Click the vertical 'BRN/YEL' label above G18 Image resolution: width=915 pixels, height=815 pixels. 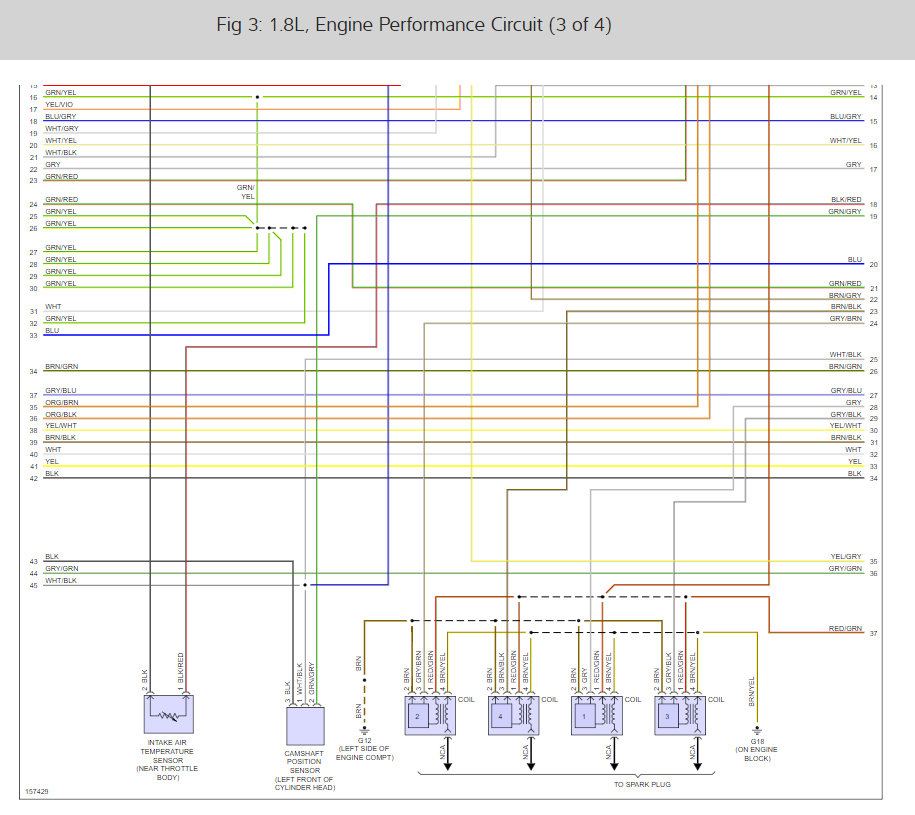click(x=752, y=691)
